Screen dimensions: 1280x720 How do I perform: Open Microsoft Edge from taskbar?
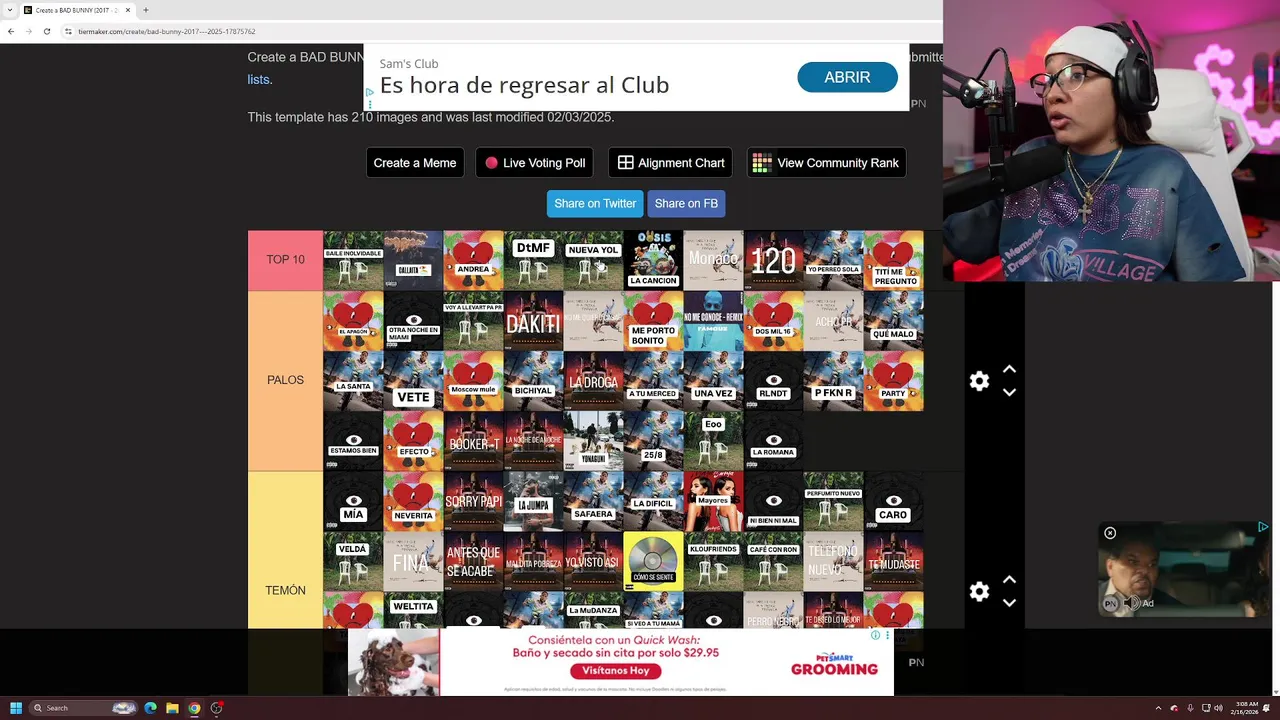(x=150, y=708)
